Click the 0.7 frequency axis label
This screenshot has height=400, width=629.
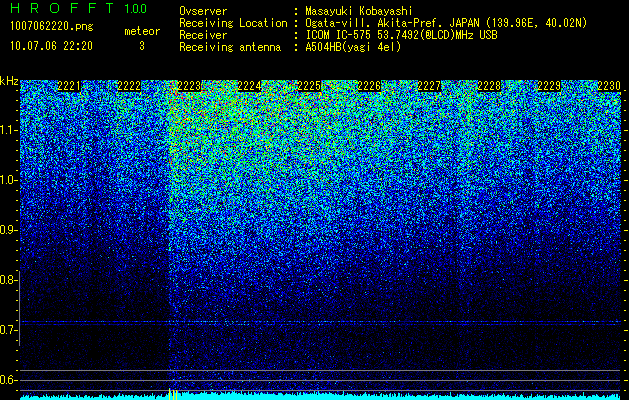click(x=9, y=330)
